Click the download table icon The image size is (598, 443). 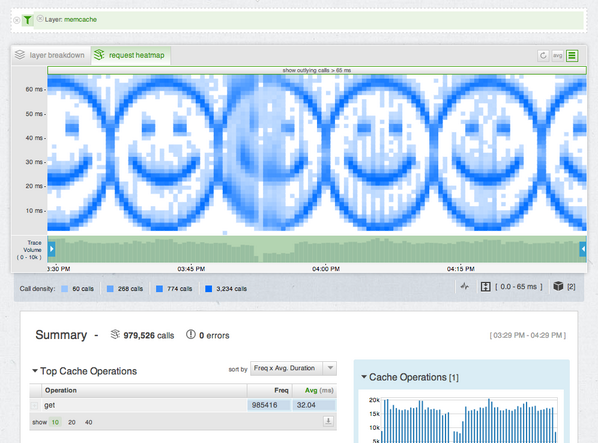point(328,421)
